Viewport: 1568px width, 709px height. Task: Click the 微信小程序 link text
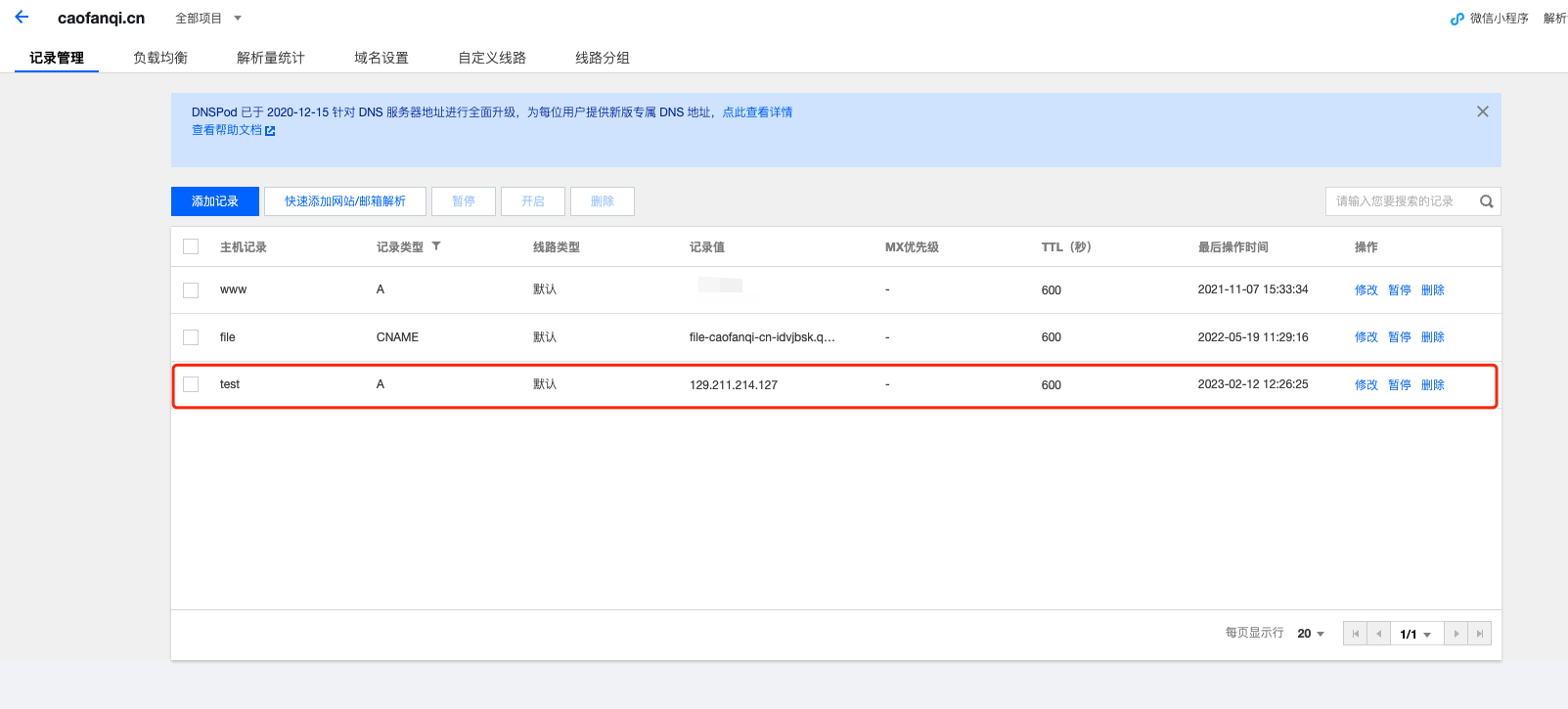pyautogui.click(x=1499, y=19)
